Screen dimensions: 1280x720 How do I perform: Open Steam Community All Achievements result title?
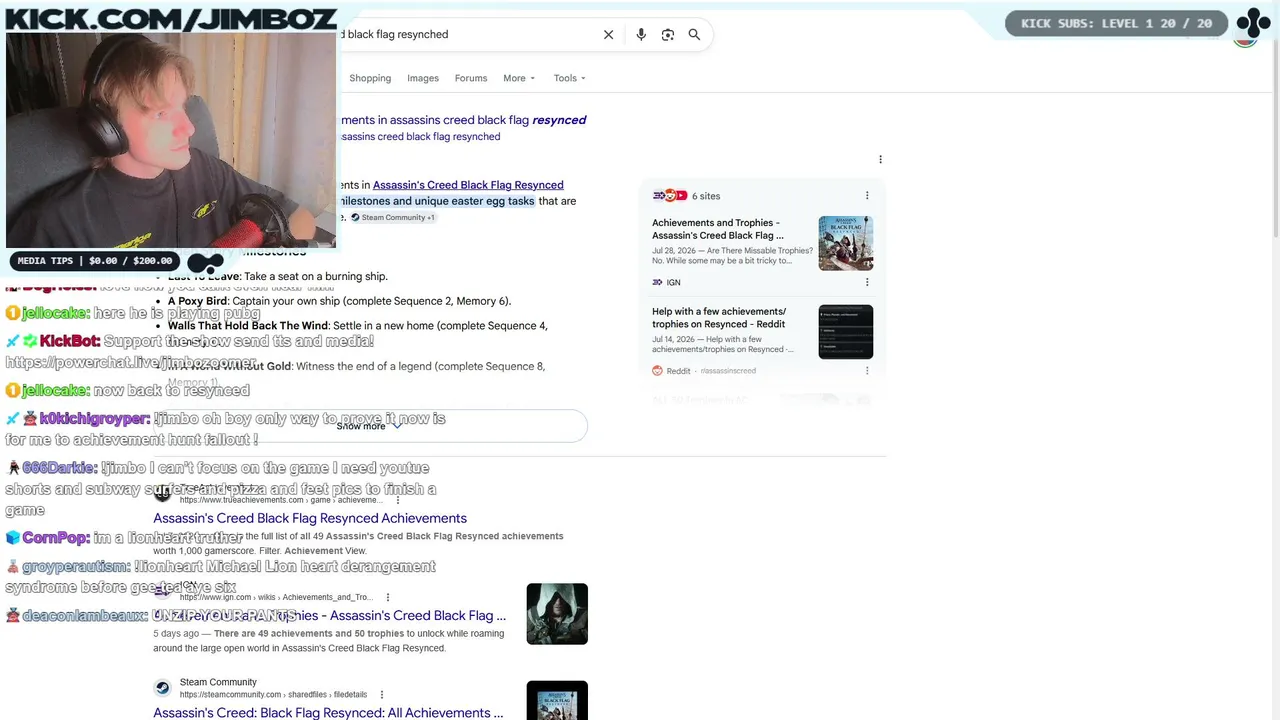[328, 713]
